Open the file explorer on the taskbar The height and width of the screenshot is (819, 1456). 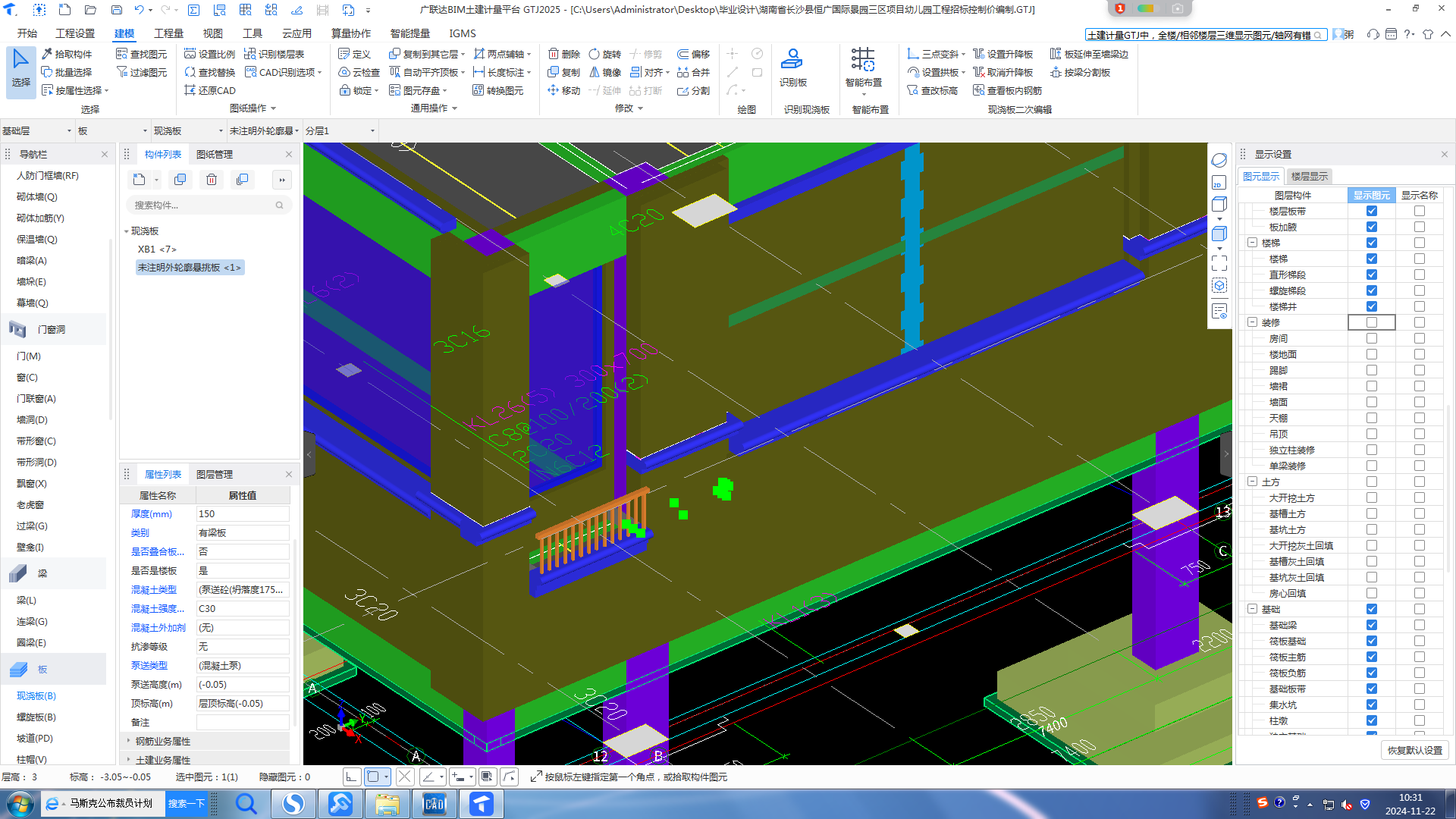point(387,804)
